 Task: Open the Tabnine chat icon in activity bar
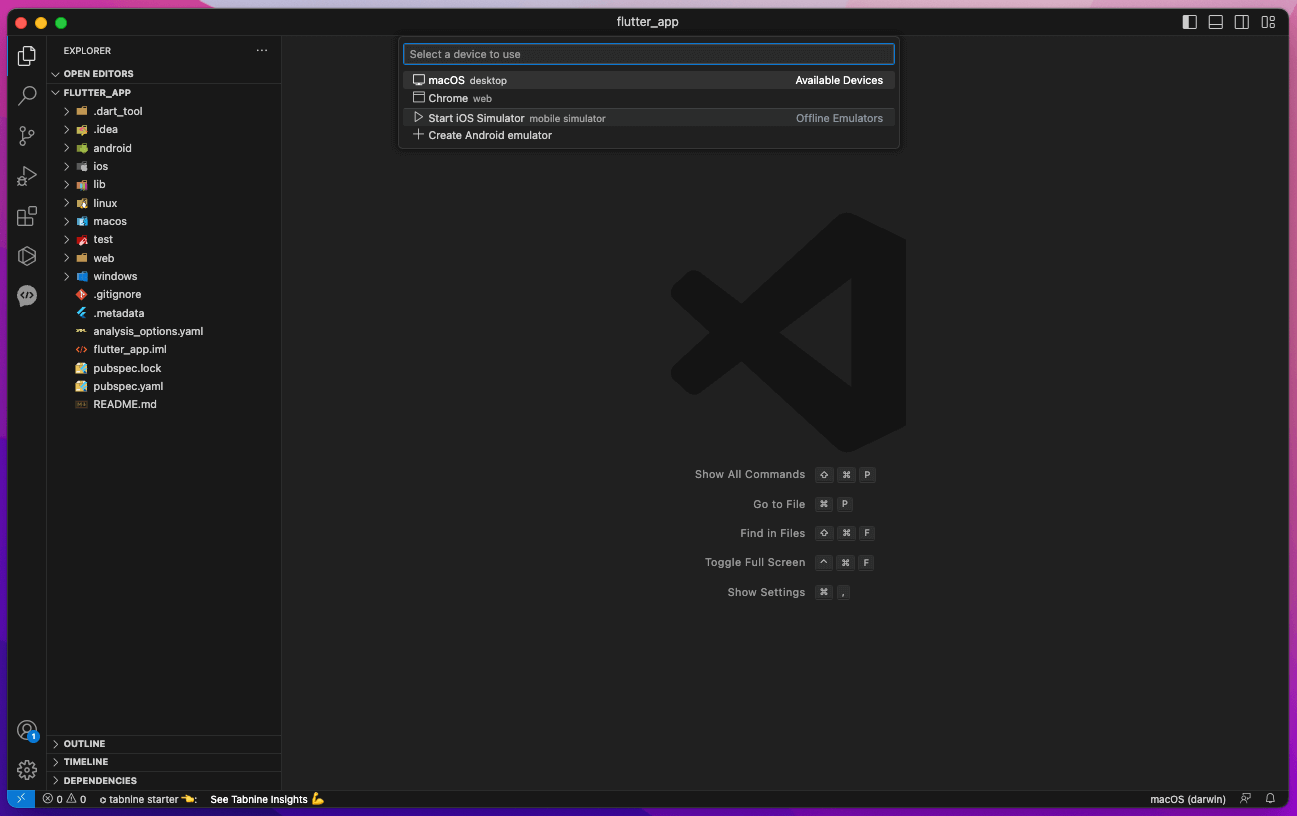[x=27, y=296]
